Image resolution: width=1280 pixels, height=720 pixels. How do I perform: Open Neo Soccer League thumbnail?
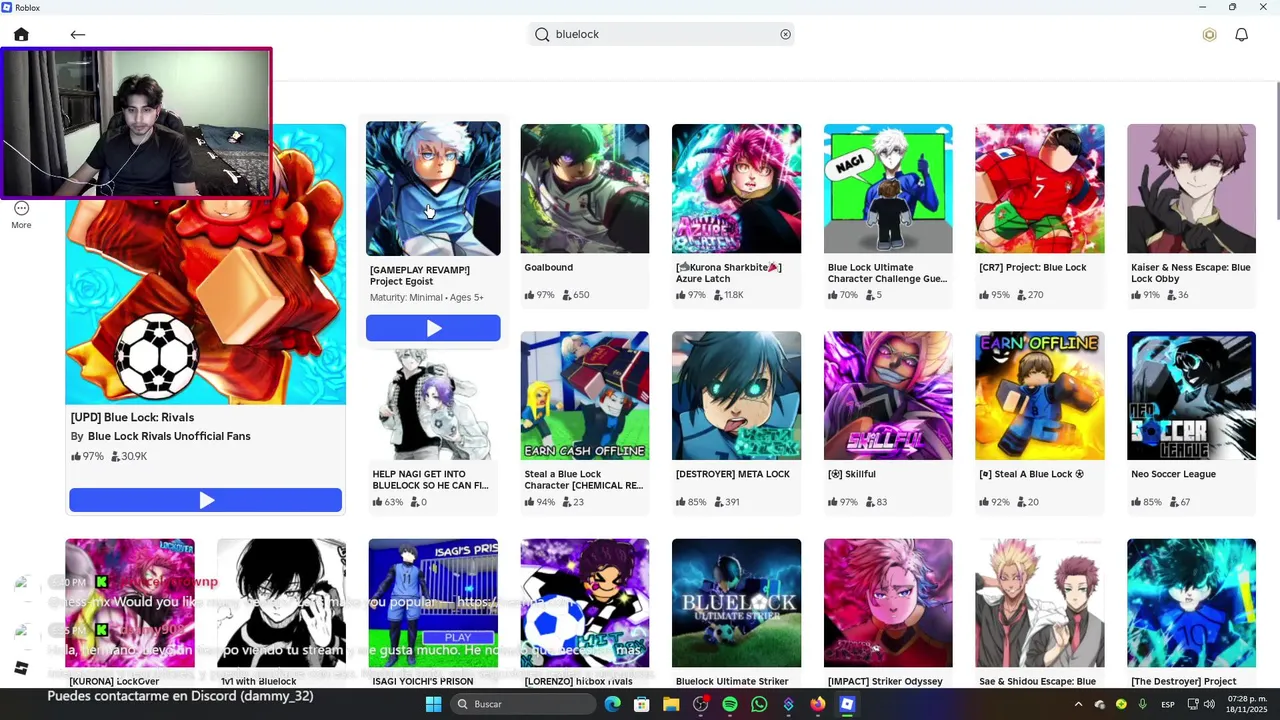[x=1191, y=396]
